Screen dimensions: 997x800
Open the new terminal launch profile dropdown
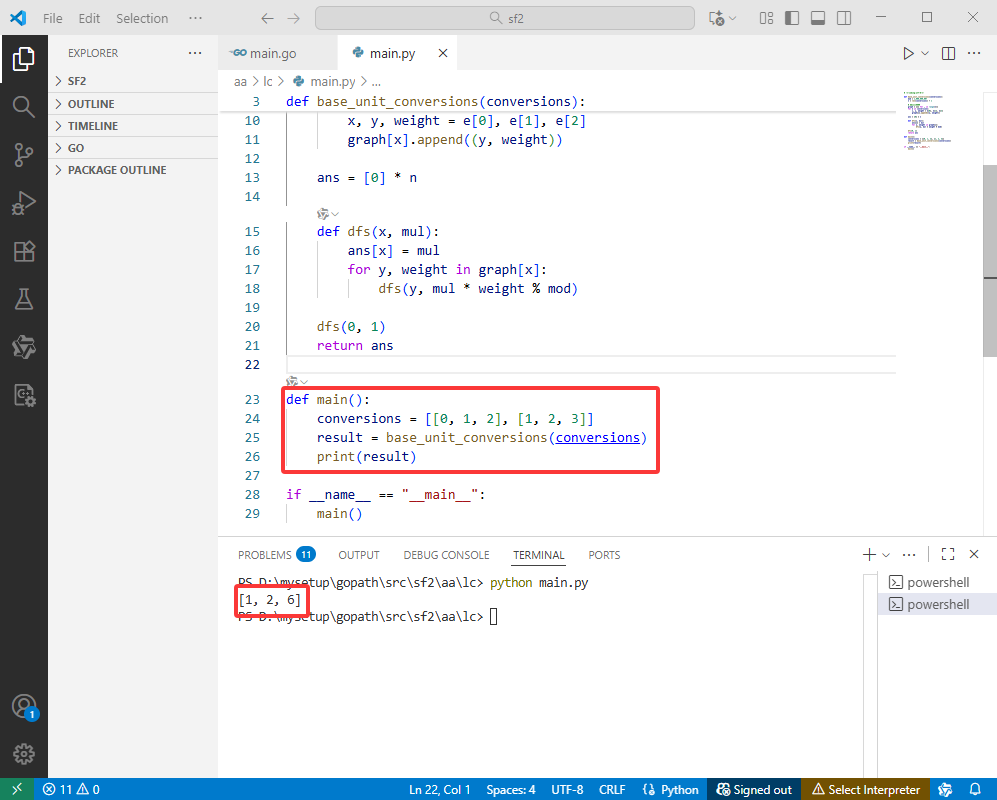click(x=886, y=555)
